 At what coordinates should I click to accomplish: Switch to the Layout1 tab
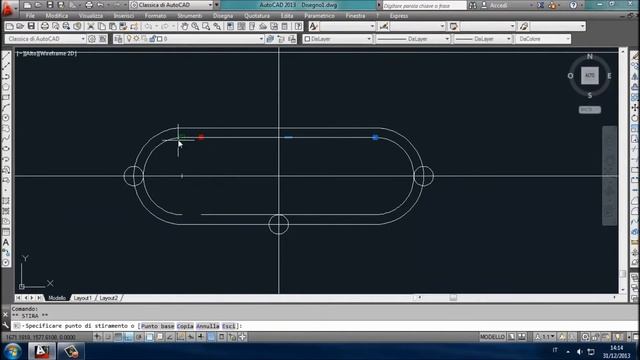82,298
